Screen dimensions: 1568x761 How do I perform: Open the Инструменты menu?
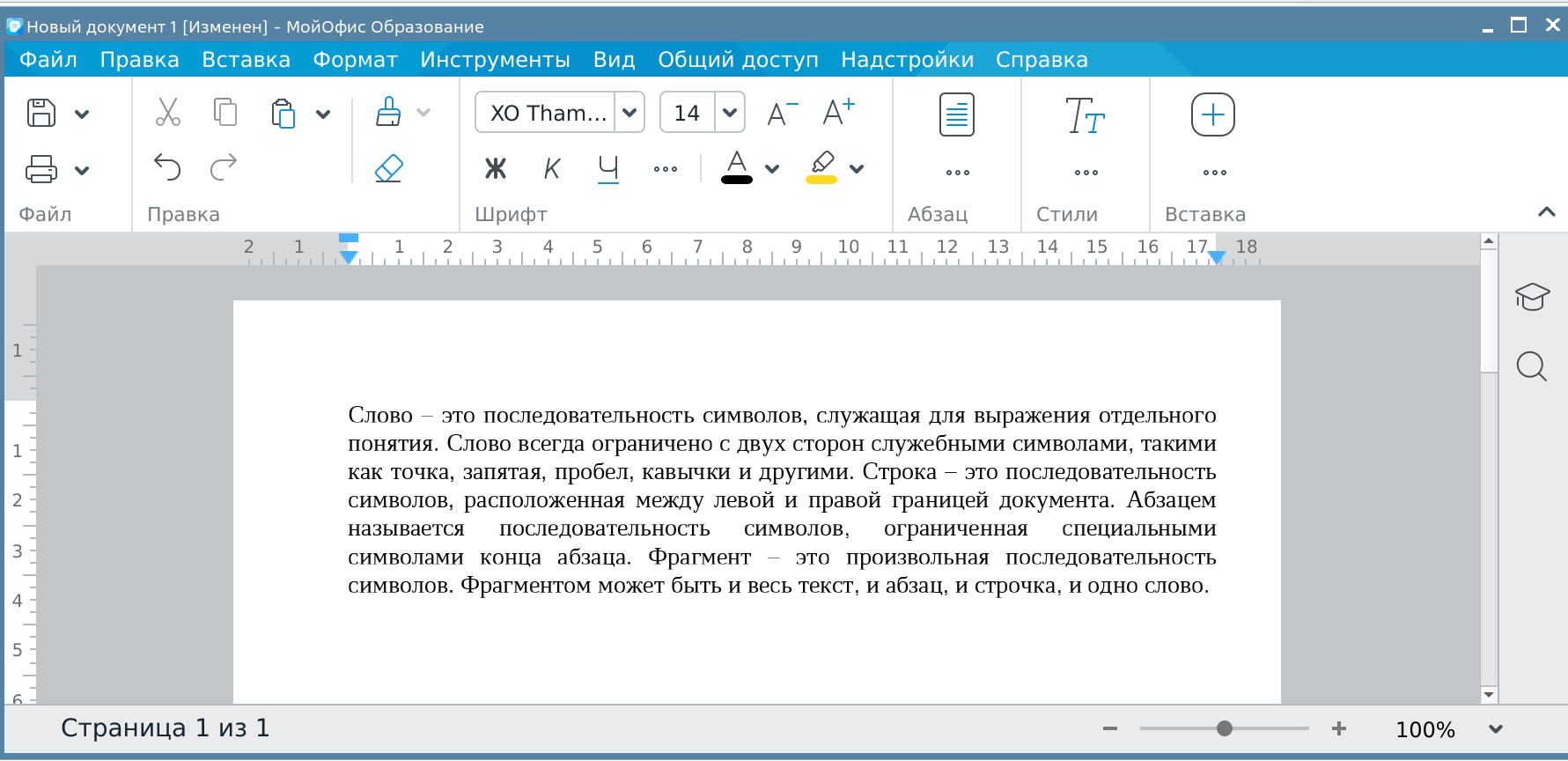[x=495, y=60]
